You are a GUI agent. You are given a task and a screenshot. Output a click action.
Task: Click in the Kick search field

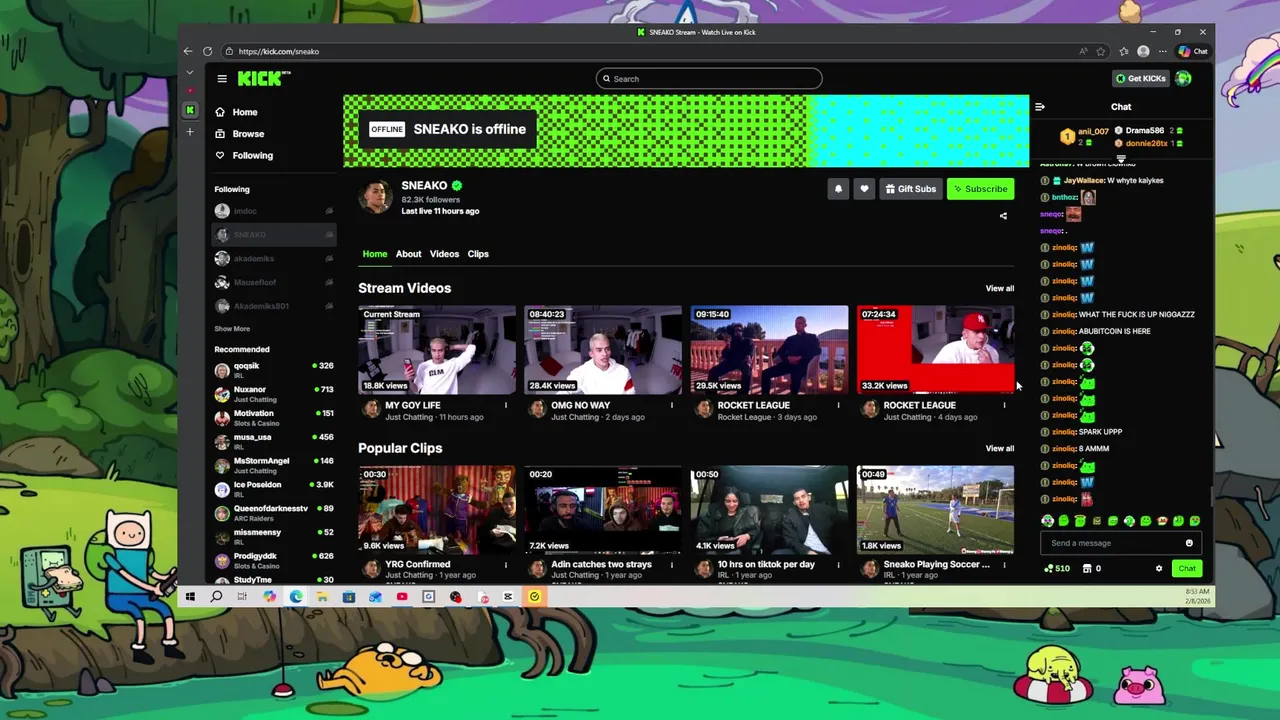coord(709,79)
